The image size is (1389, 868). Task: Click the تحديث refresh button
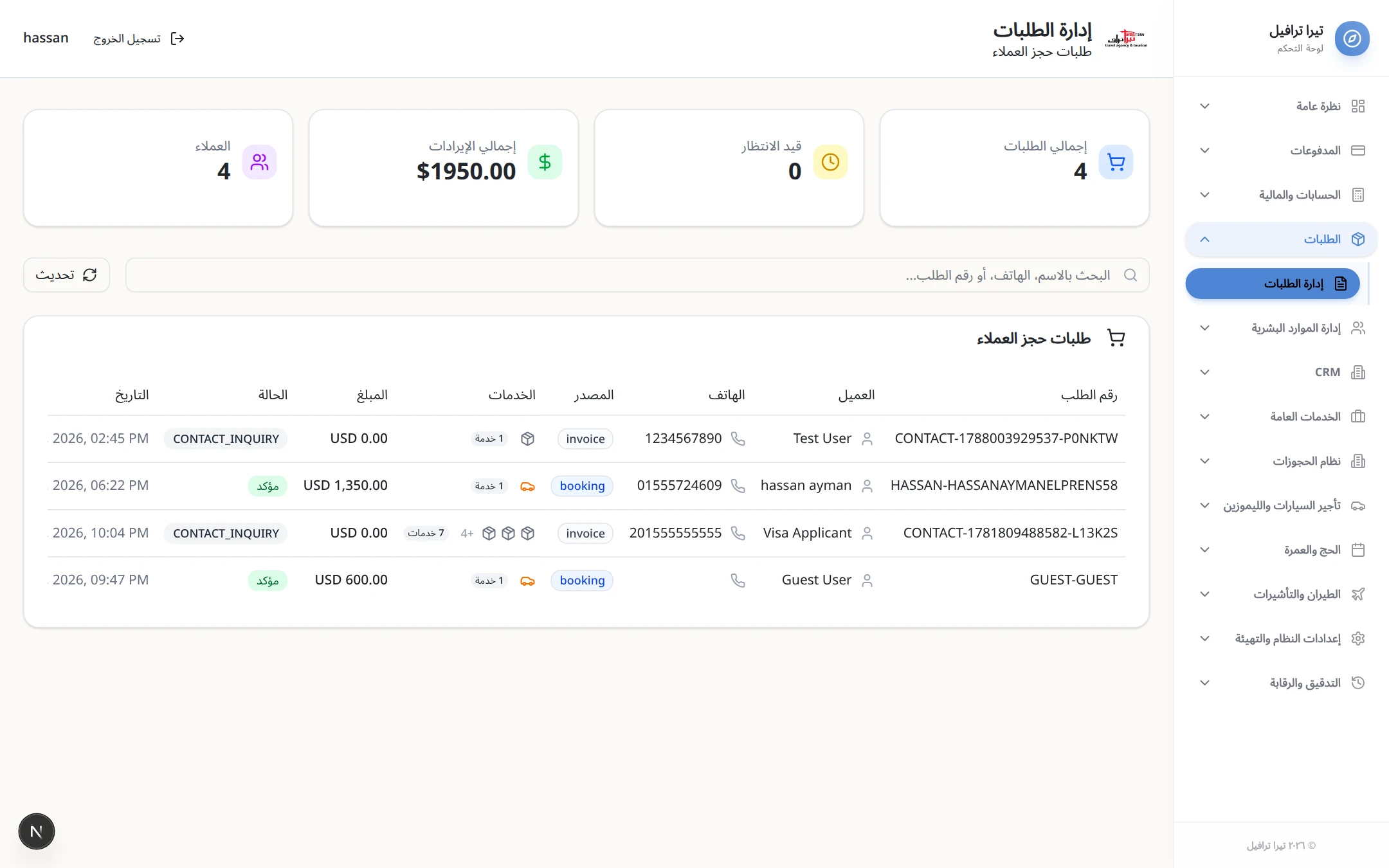[67, 275]
